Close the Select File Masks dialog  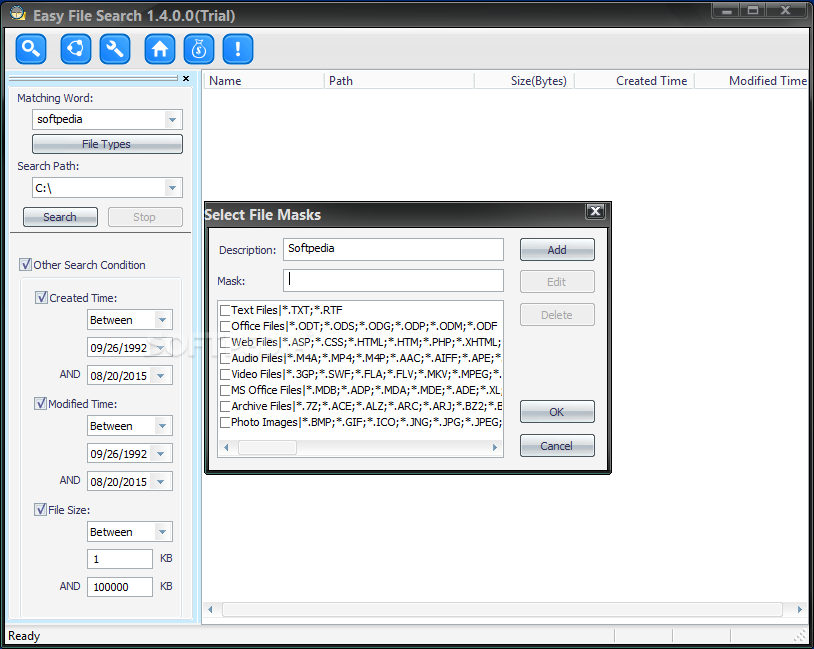coord(595,211)
